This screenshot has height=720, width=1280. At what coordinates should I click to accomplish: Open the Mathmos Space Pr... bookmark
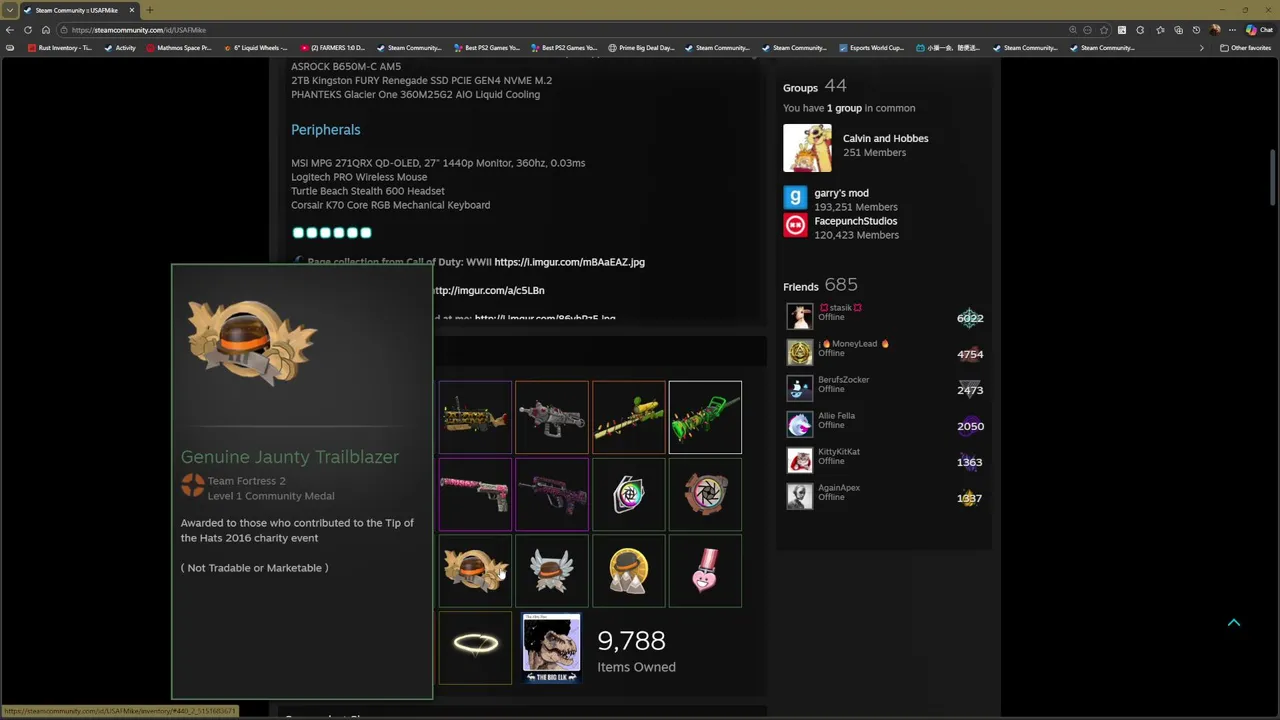[x=180, y=48]
